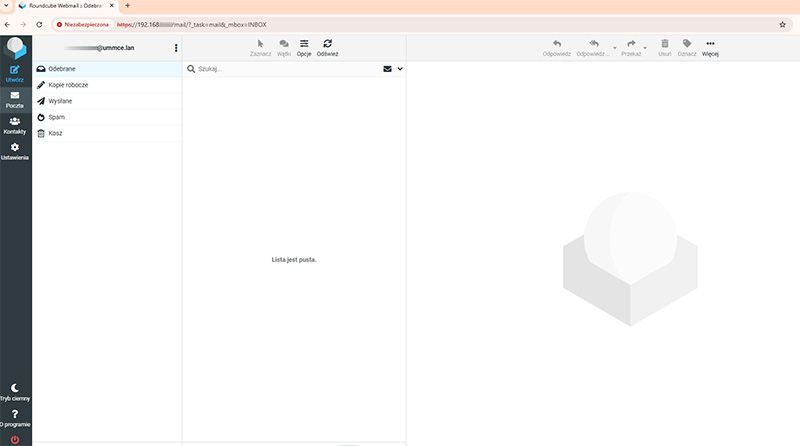Open the Kopie robocze drafts folder
Viewport: 800px width, 446px height.
click(x=68, y=85)
